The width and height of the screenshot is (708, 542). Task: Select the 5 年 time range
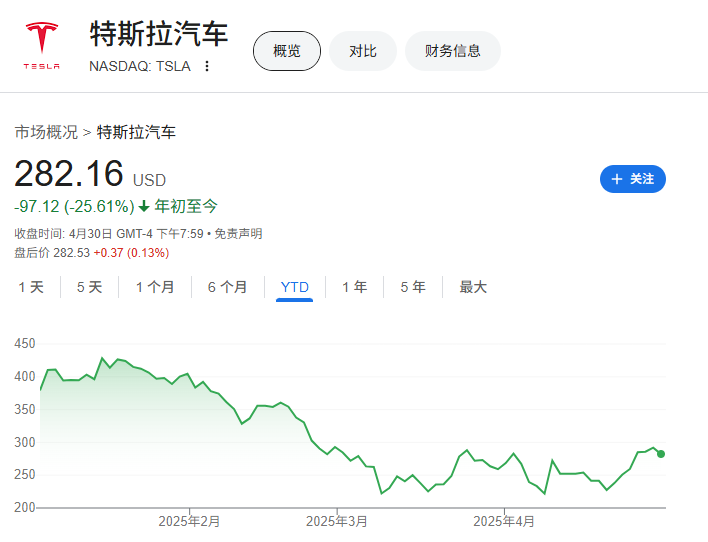pyautogui.click(x=413, y=287)
